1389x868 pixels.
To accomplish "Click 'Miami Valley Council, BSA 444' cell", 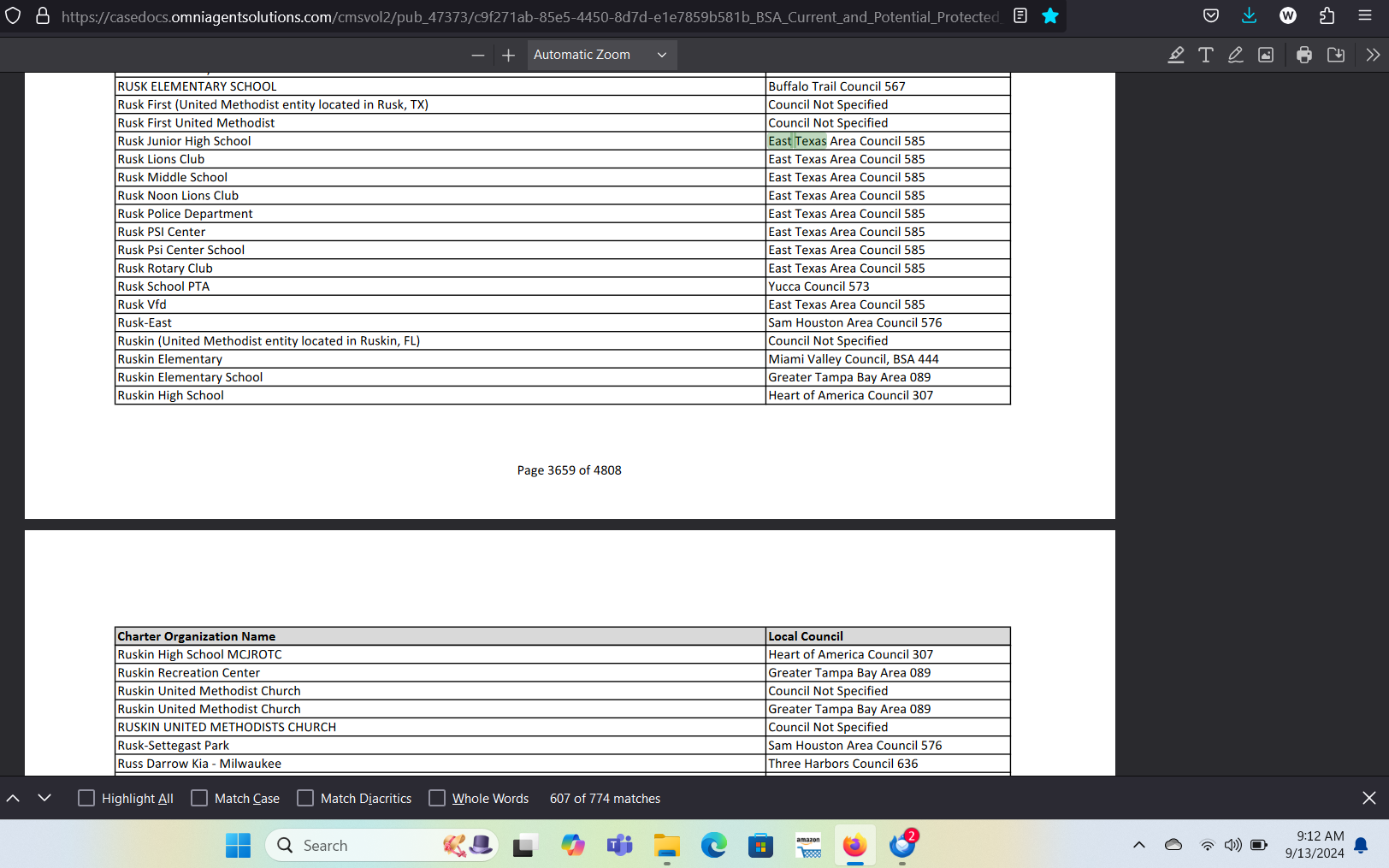I will click(x=888, y=359).
